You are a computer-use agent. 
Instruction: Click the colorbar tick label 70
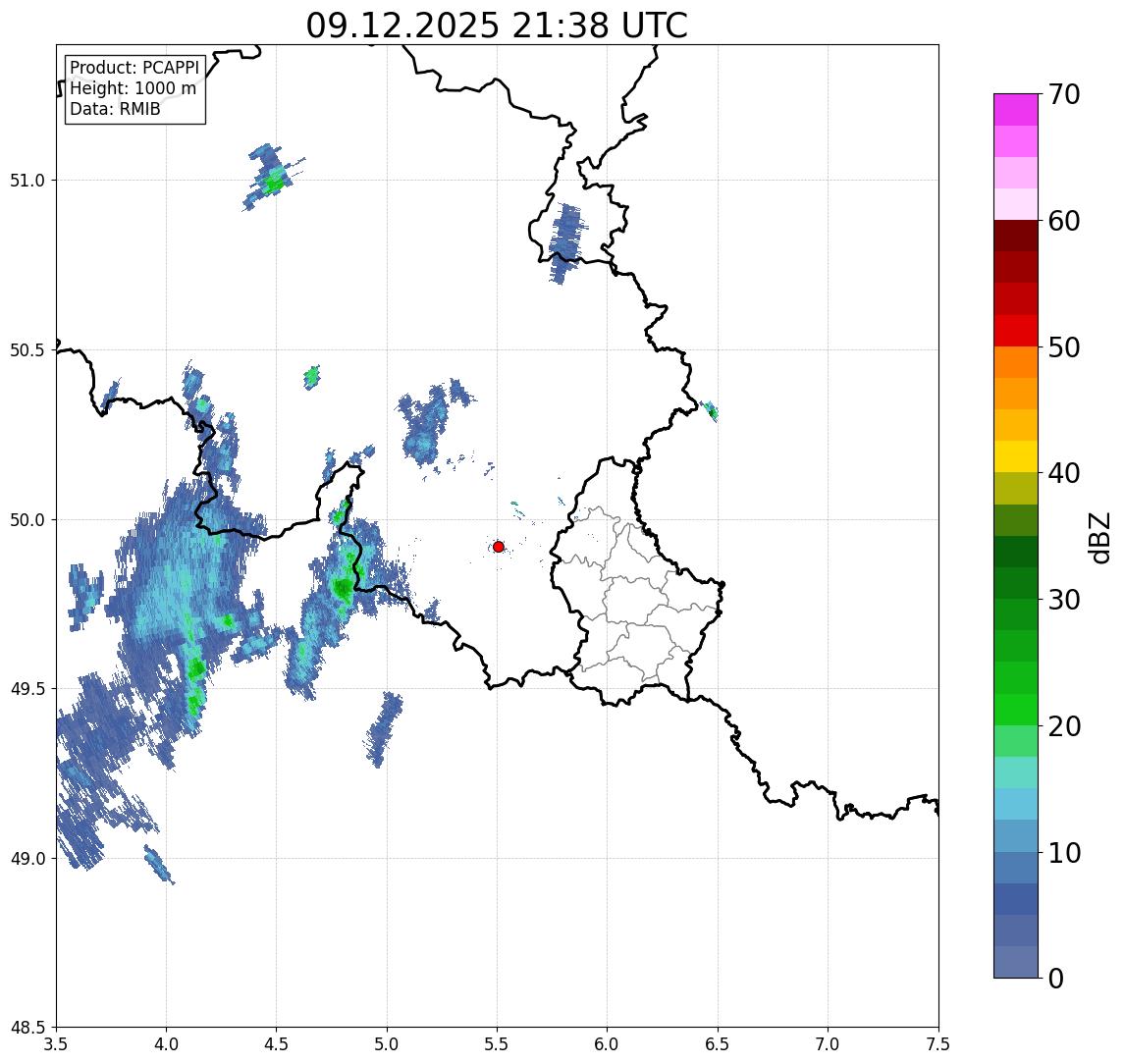tap(1064, 94)
